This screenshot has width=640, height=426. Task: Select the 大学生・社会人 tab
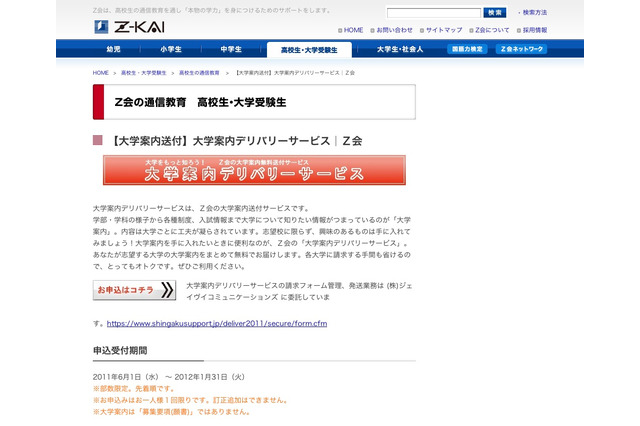[400, 49]
